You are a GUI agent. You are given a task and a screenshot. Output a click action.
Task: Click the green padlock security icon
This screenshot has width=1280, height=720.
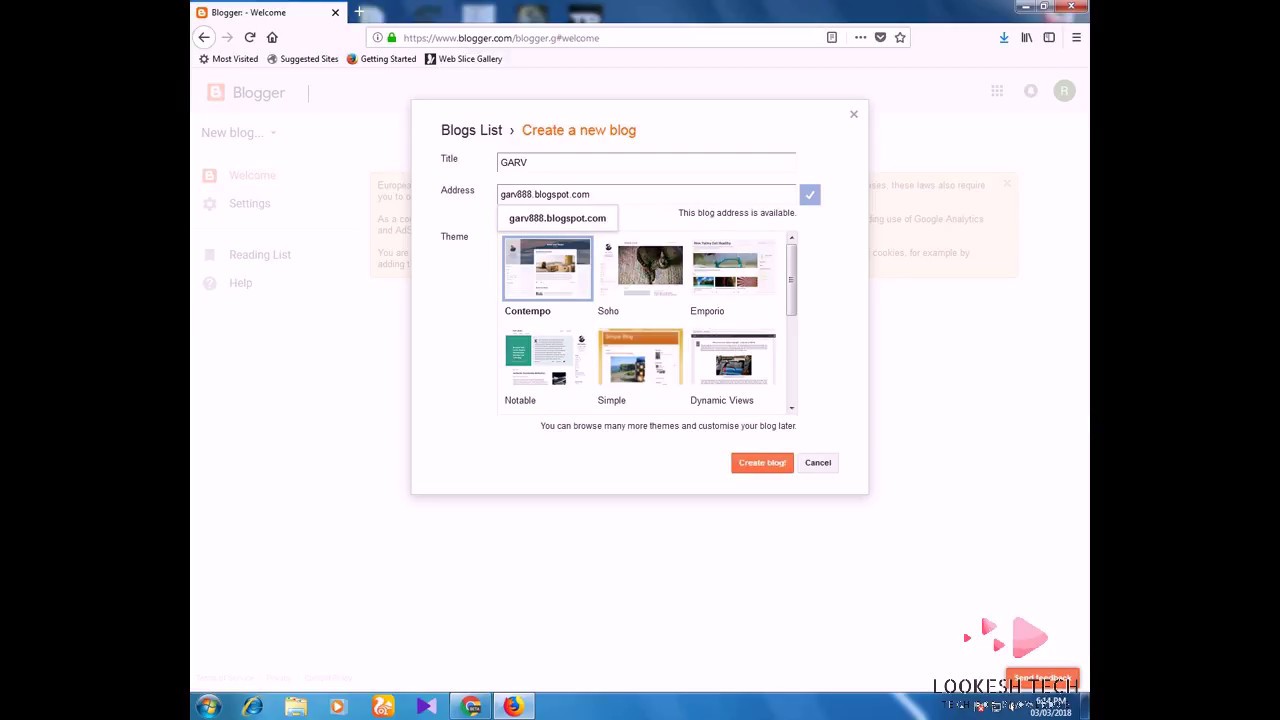coord(392,38)
